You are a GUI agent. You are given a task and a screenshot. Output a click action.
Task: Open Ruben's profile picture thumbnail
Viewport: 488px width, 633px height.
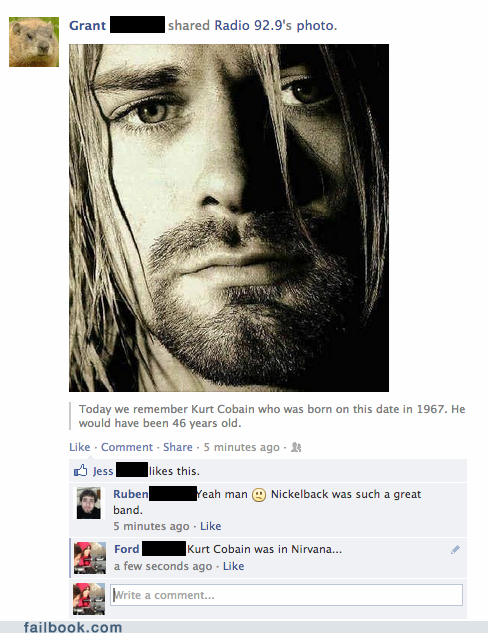click(x=89, y=503)
